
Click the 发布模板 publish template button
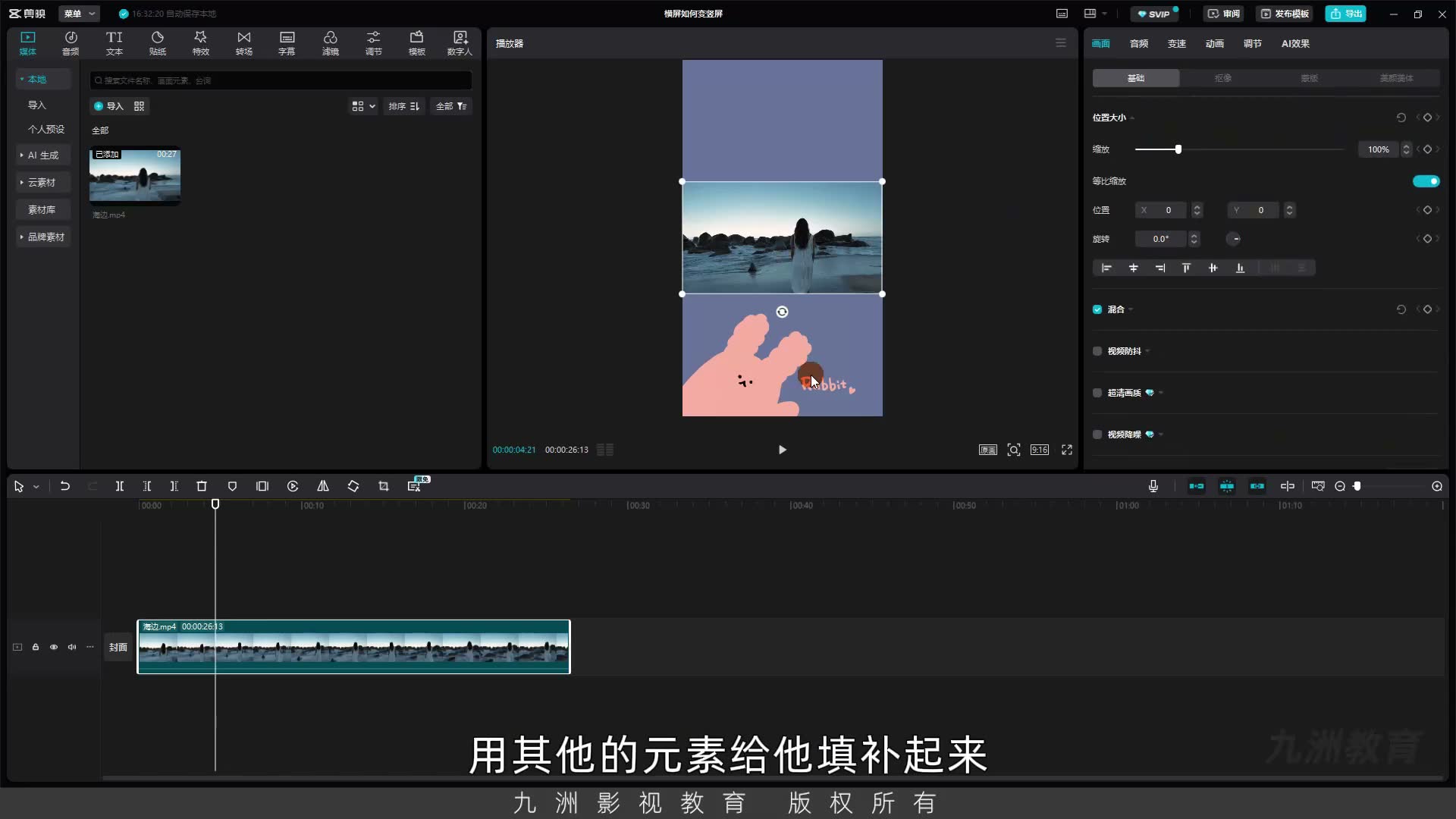(x=1285, y=14)
